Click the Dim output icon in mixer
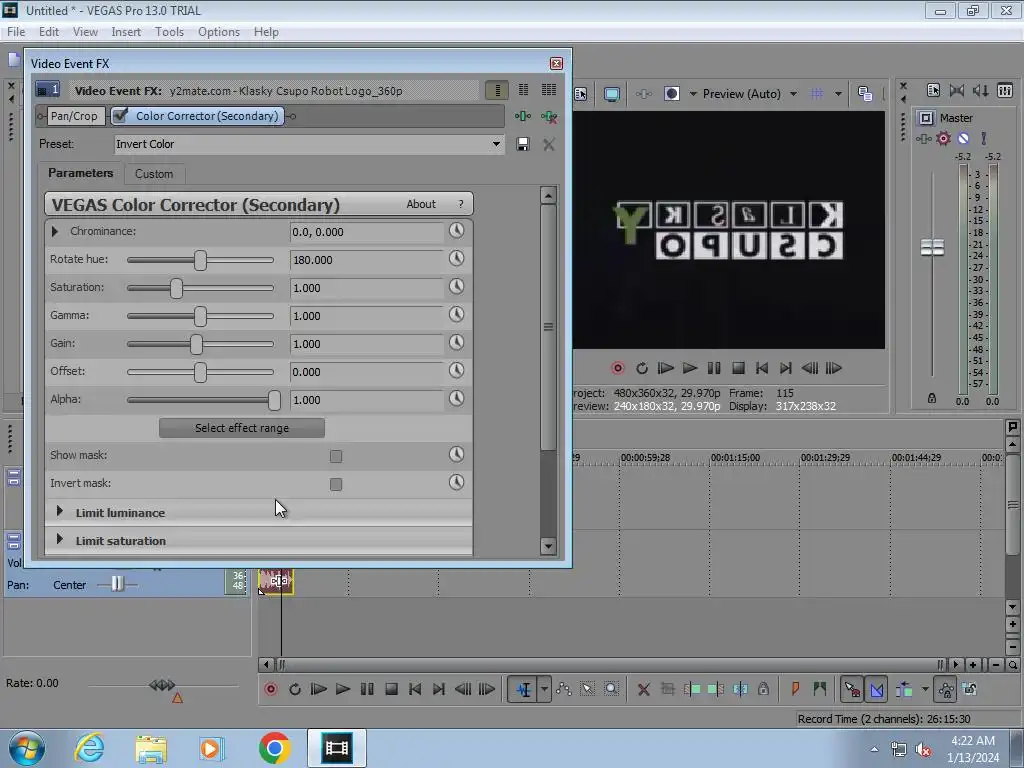Image resolution: width=1024 pixels, height=768 pixels. (980, 91)
